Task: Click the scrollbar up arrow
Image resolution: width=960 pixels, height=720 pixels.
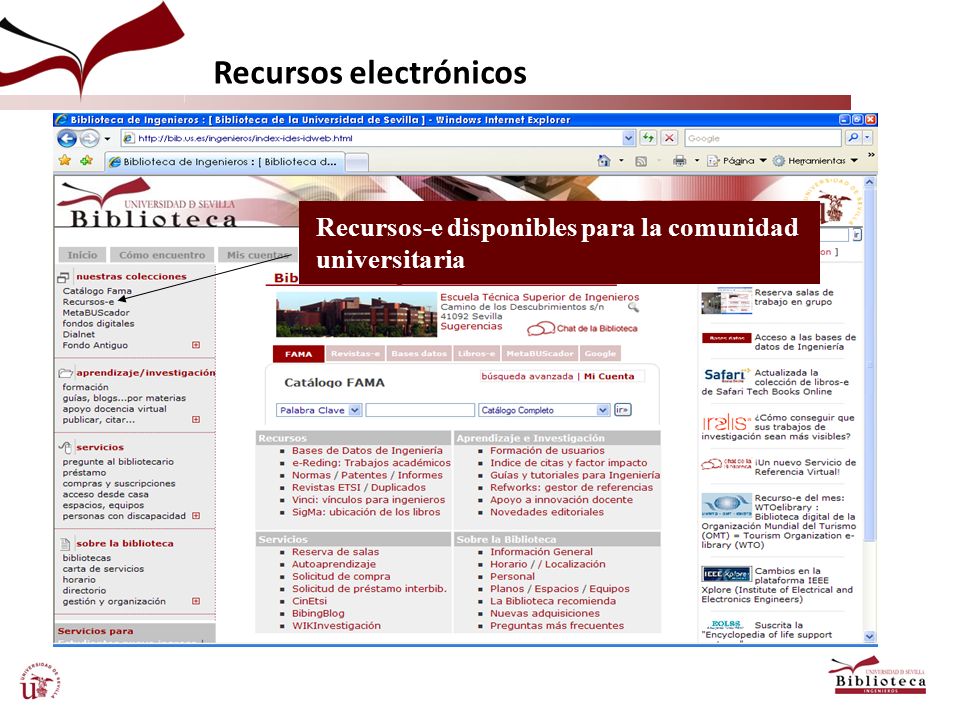Action: tap(869, 182)
